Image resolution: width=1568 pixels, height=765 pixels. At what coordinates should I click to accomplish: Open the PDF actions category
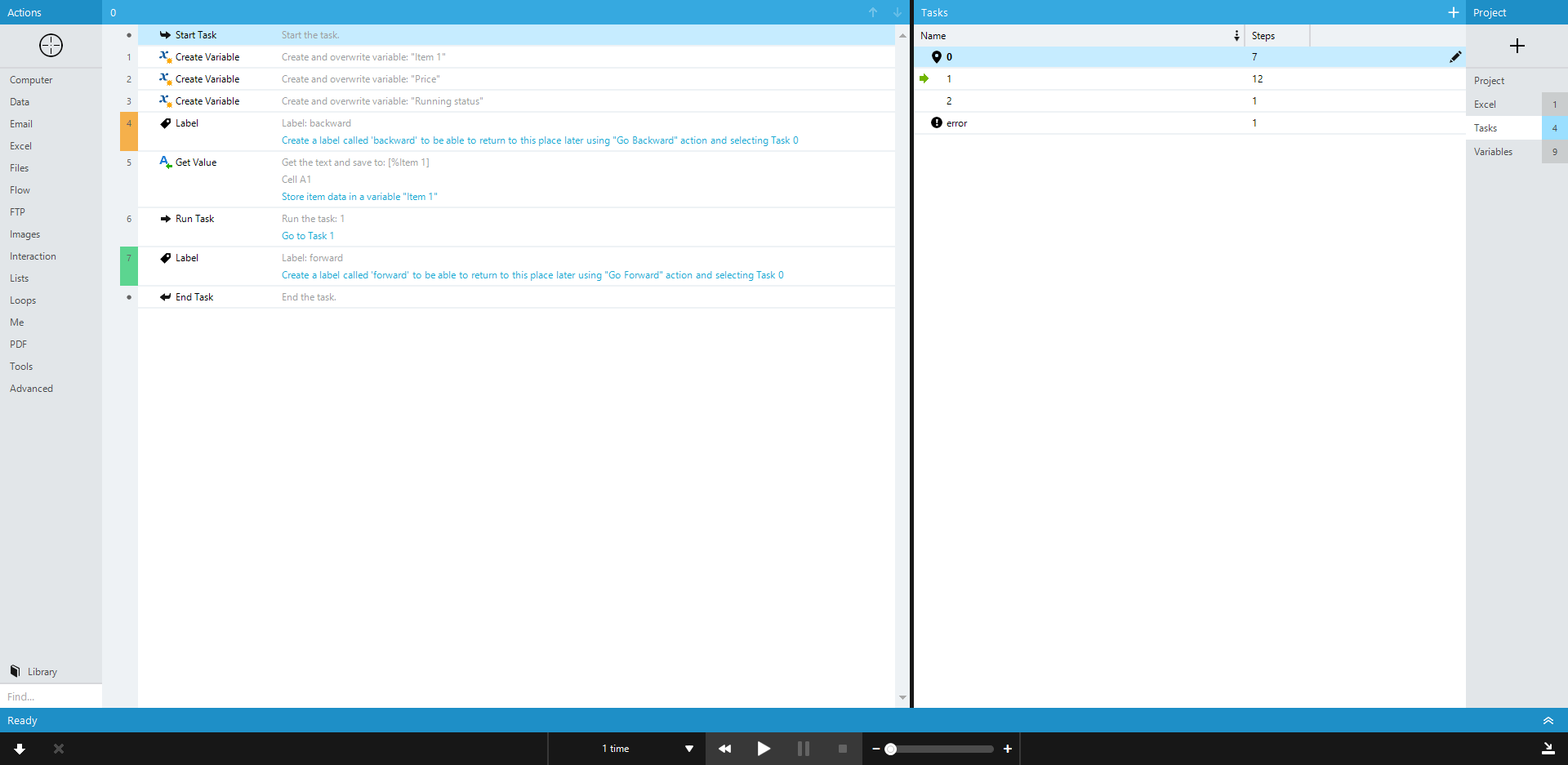tap(18, 345)
